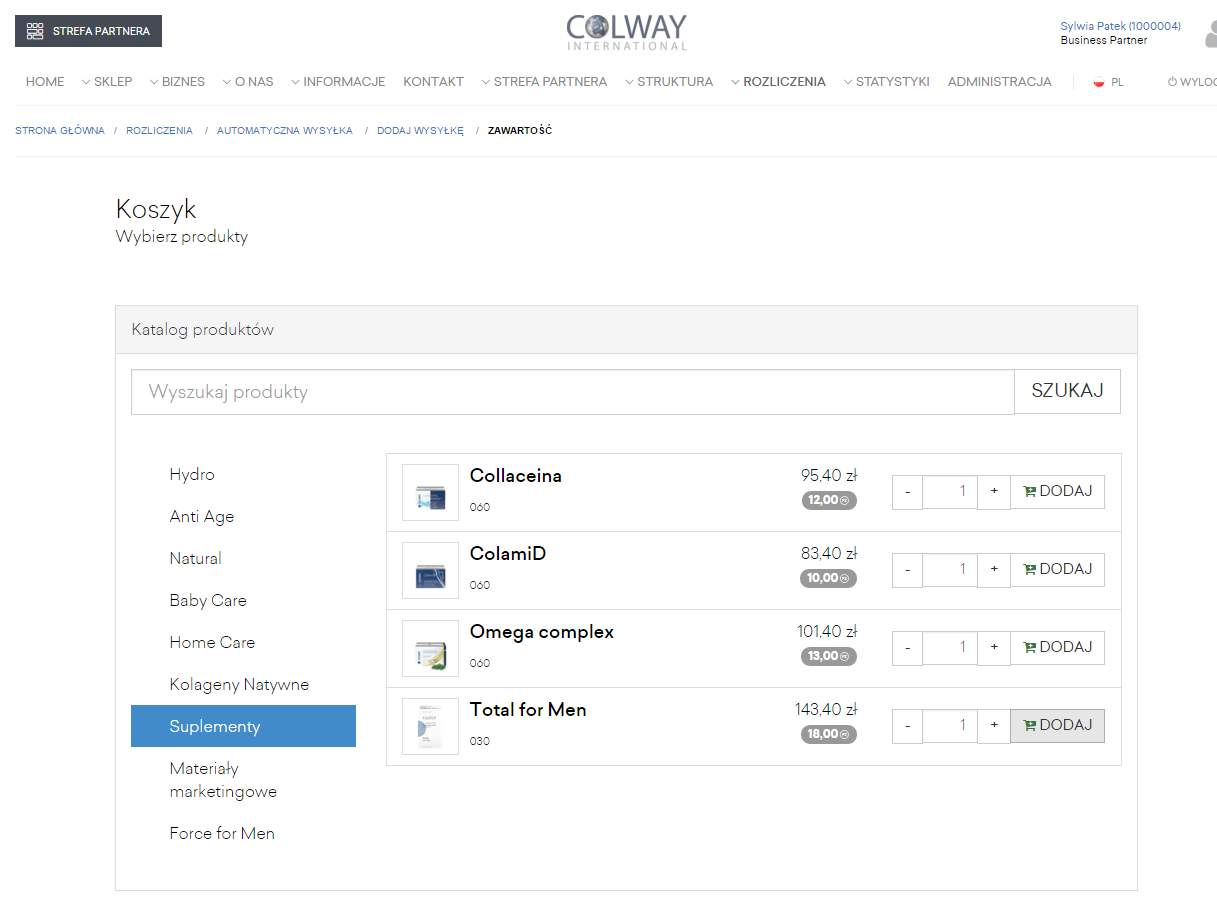The image size is (1217, 906).
Task: Open Omega complex product thumbnail
Action: (430, 648)
